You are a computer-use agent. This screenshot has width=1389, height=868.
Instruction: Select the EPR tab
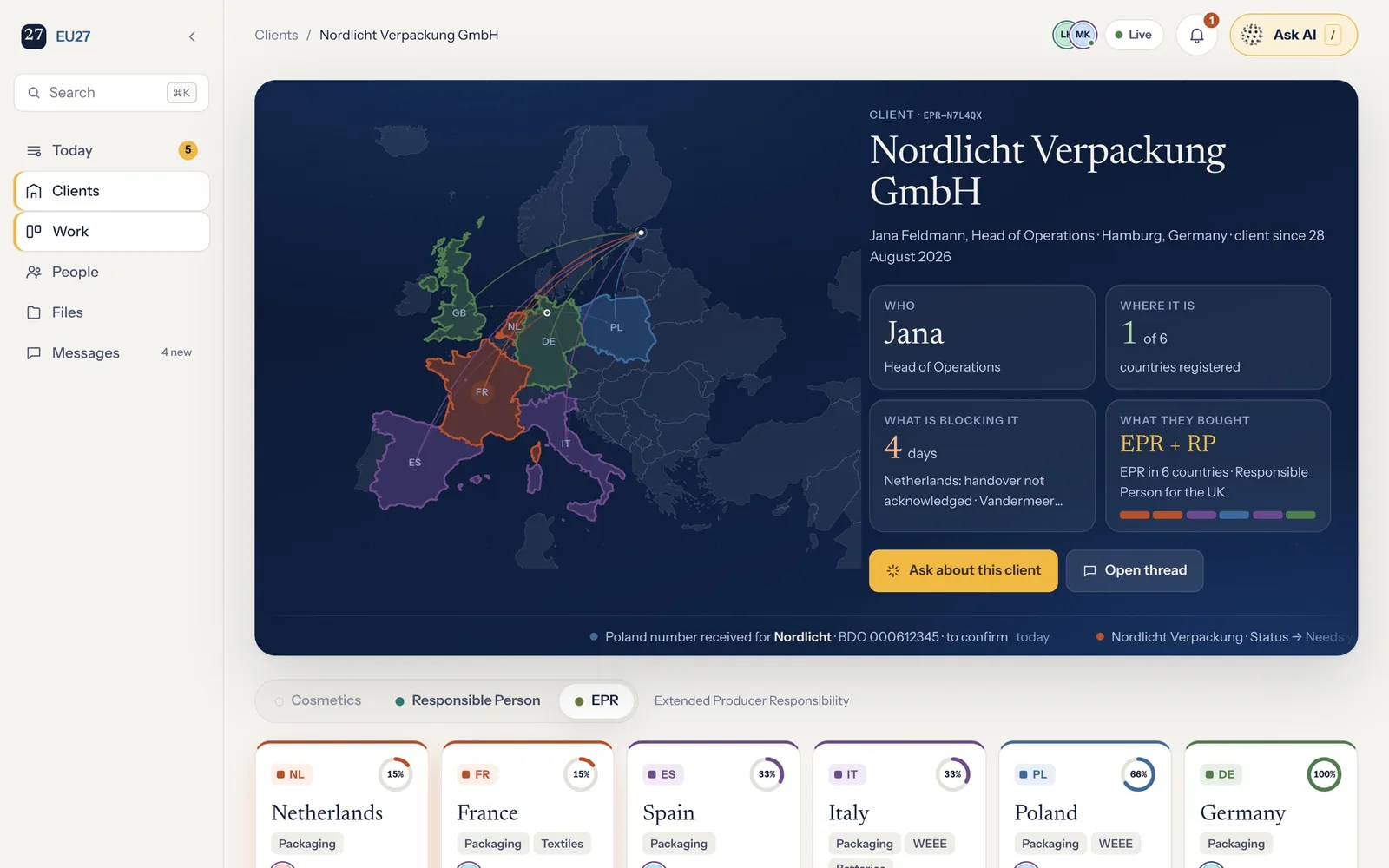(x=596, y=700)
